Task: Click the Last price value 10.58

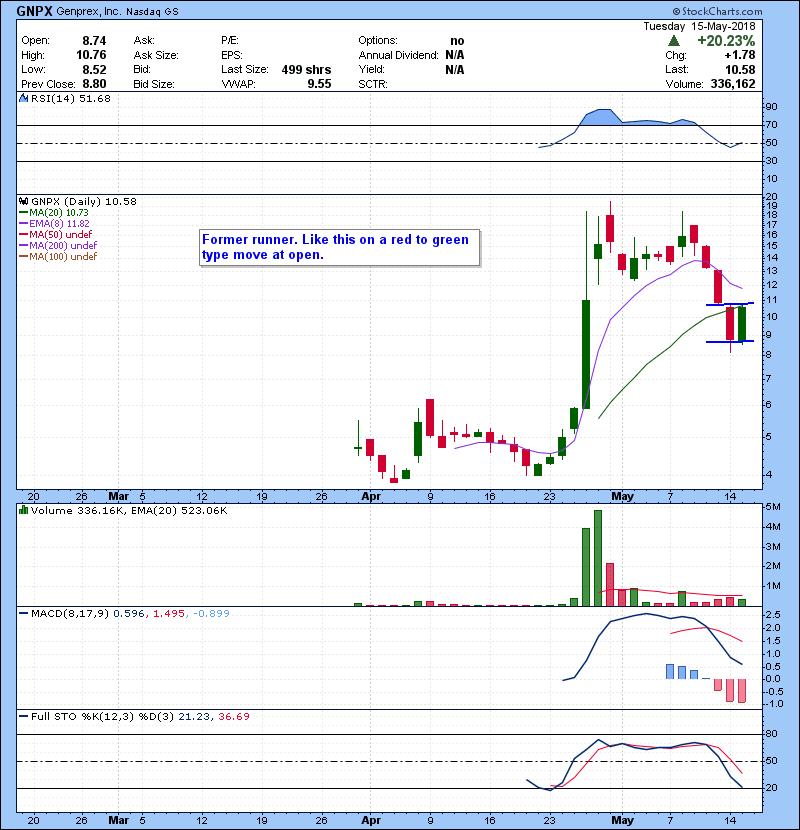Action: point(740,70)
